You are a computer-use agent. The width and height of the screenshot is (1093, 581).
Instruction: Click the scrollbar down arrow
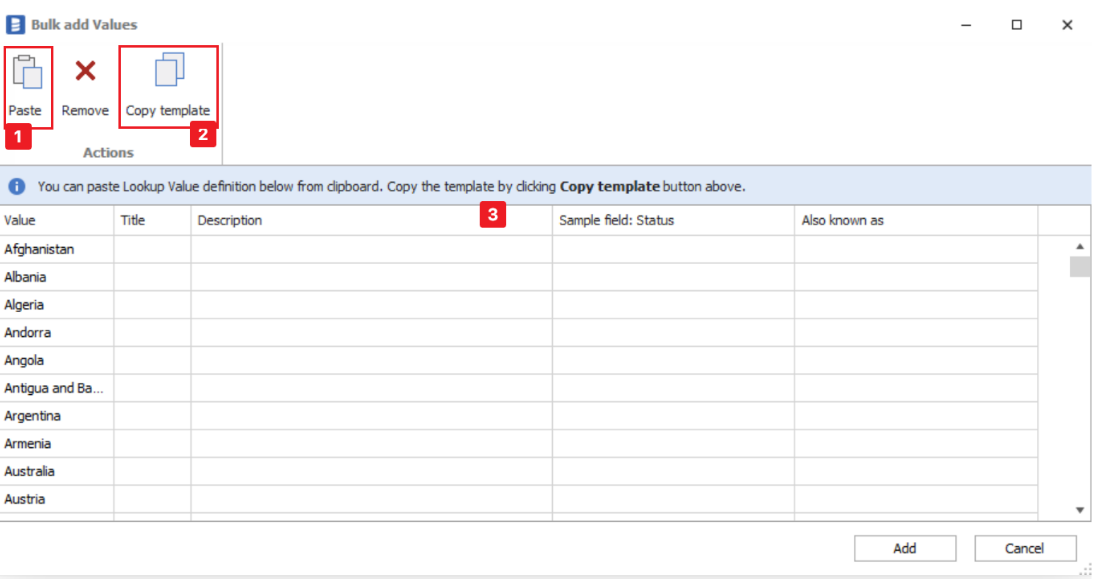[1080, 510]
